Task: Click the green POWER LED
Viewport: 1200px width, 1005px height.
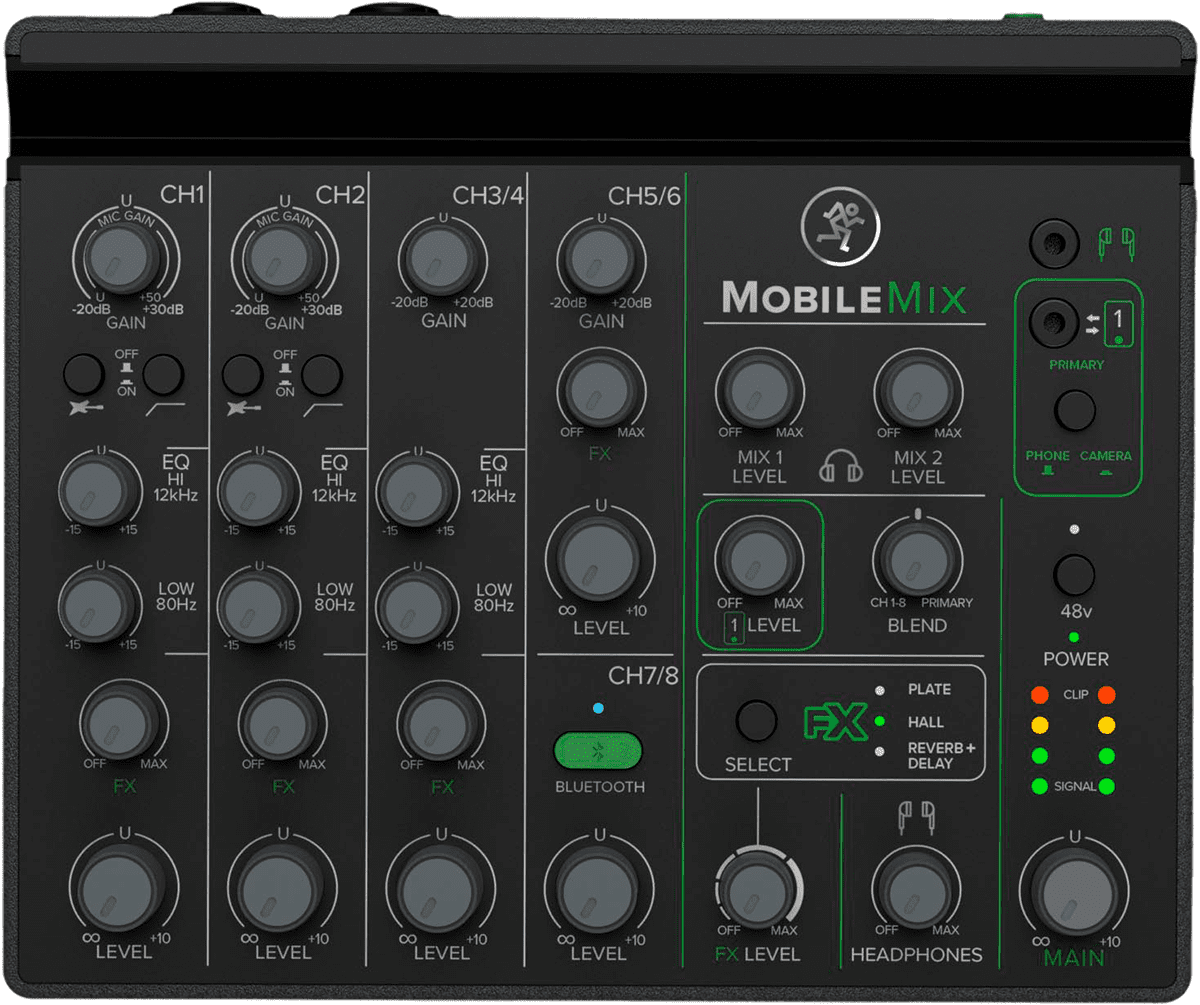Action: (x=1073, y=637)
